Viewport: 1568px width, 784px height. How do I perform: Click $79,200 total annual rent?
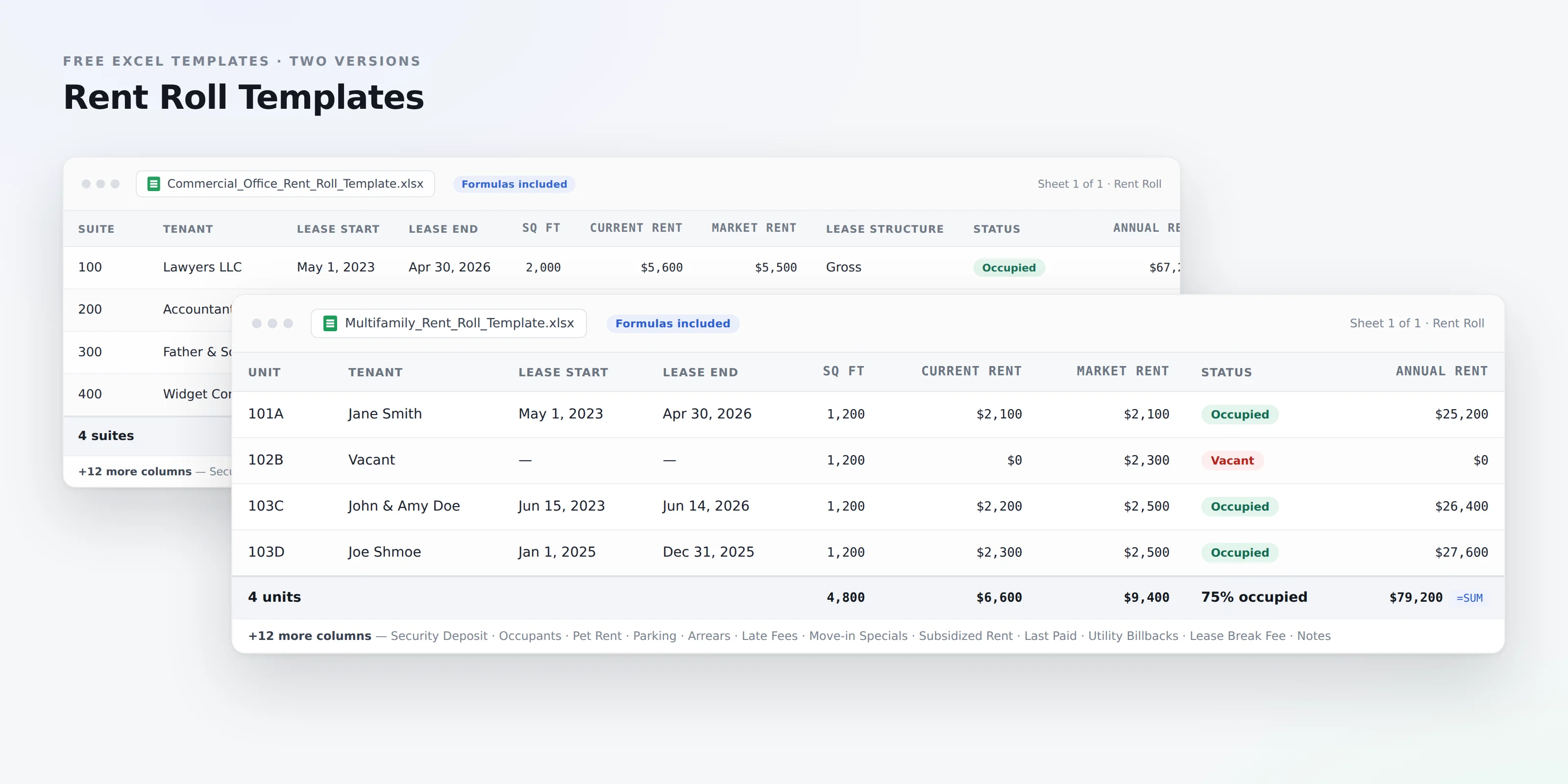(x=1415, y=598)
